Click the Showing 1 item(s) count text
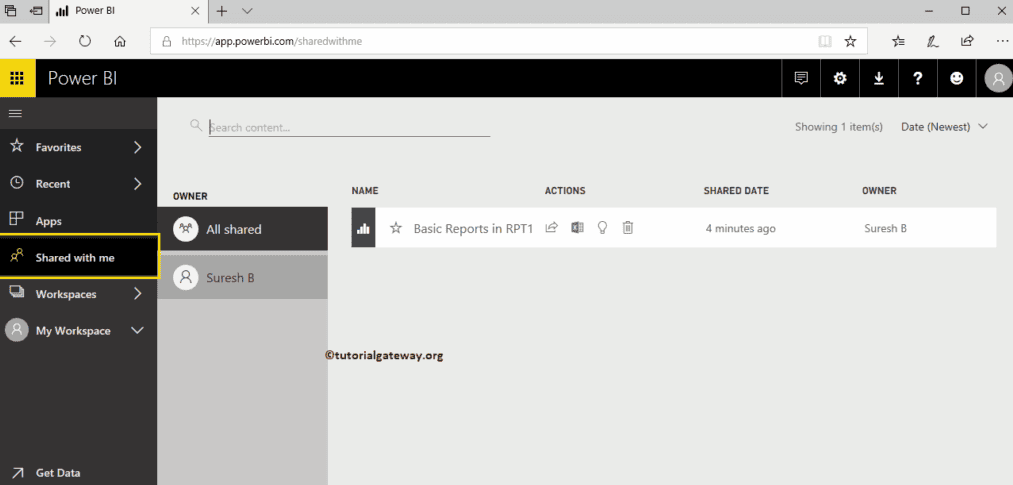The height and width of the screenshot is (485, 1013). [839, 127]
